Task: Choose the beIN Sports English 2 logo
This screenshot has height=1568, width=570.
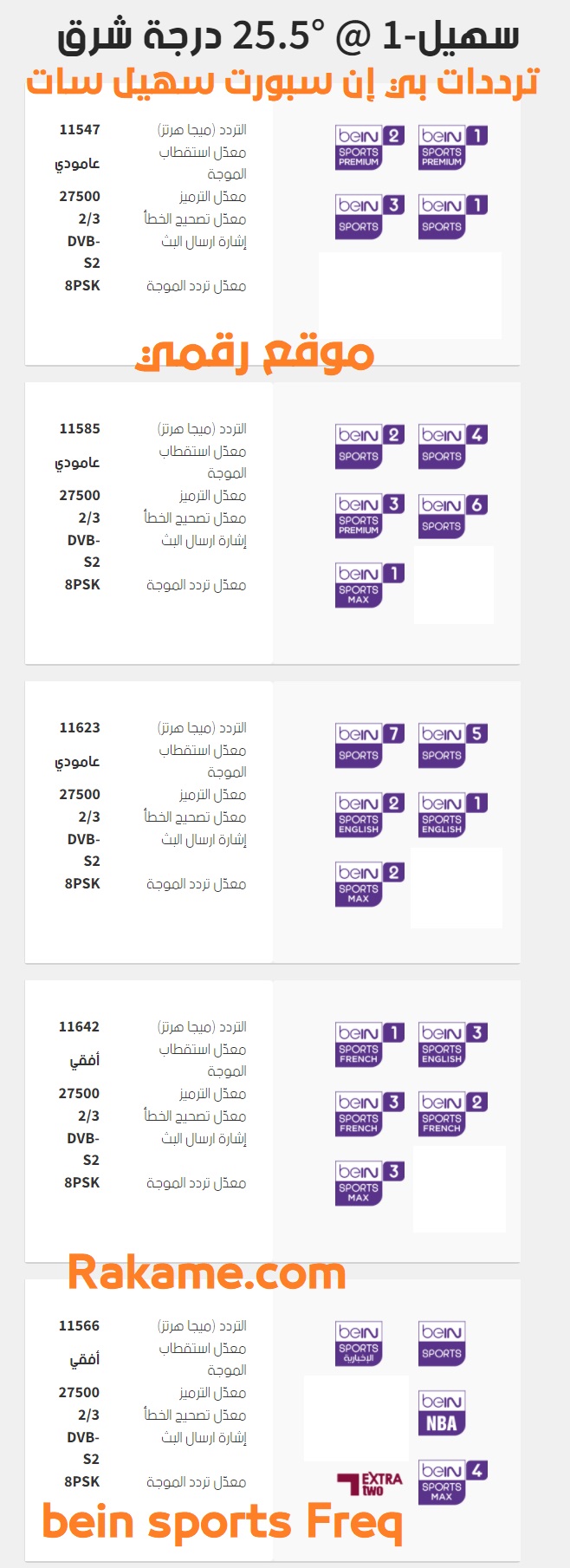Action: [370, 815]
